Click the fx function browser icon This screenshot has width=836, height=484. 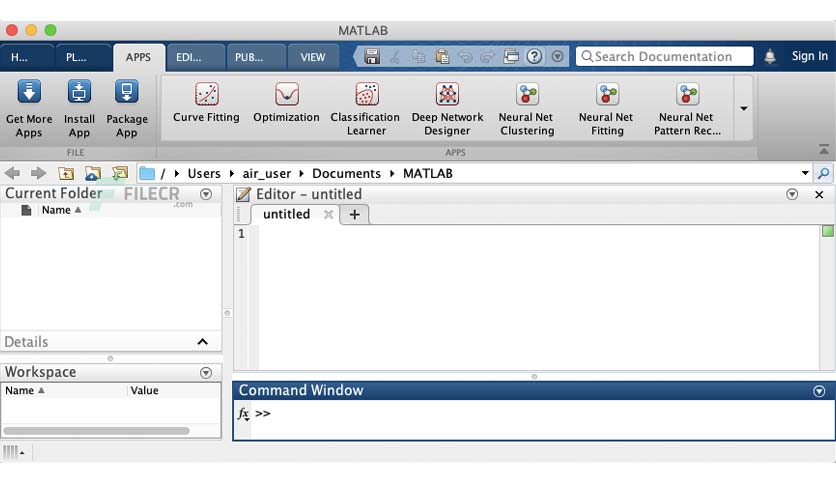tap(243, 414)
